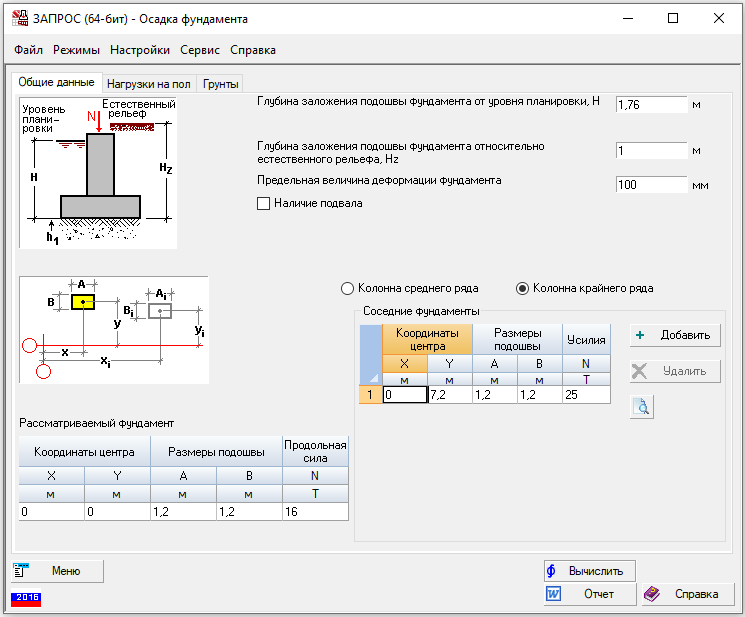The width and height of the screenshot is (745, 617).
Task: Click the 2016 version flag icon
Action: click(x=26, y=598)
